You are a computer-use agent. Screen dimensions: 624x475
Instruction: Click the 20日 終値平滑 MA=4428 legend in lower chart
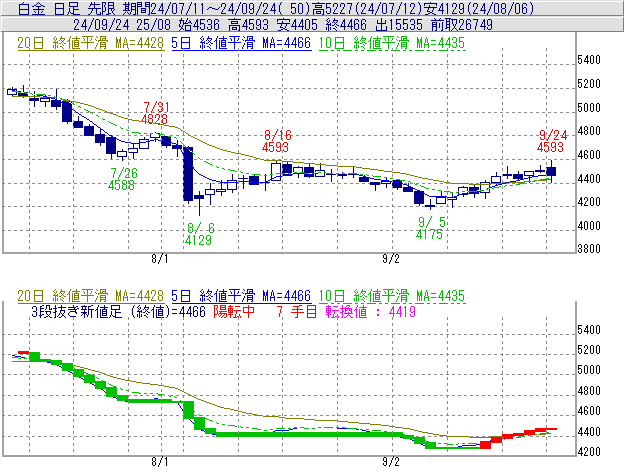coord(90,296)
